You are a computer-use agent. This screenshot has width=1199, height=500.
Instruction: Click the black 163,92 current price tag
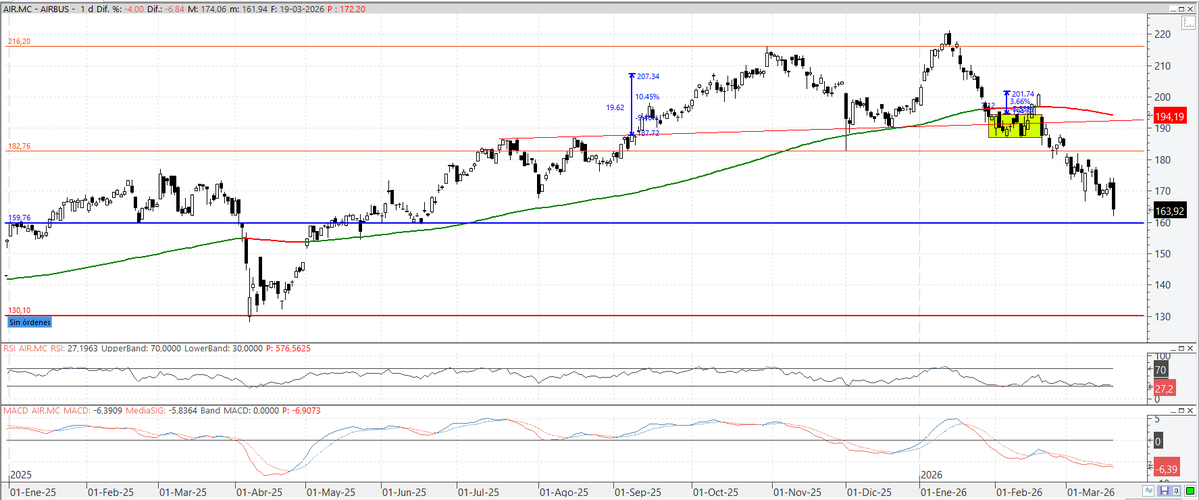pyautogui.click(x=1168, y=210)
